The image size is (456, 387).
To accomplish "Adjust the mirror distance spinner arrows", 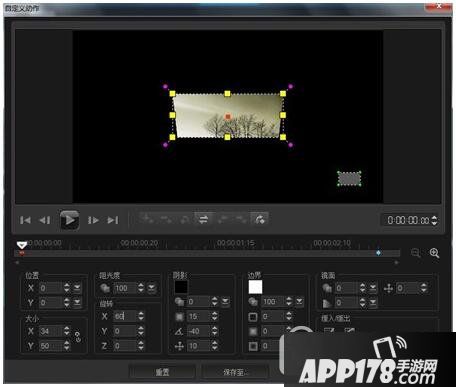I will pyautogui.click(x=424, y=288).
